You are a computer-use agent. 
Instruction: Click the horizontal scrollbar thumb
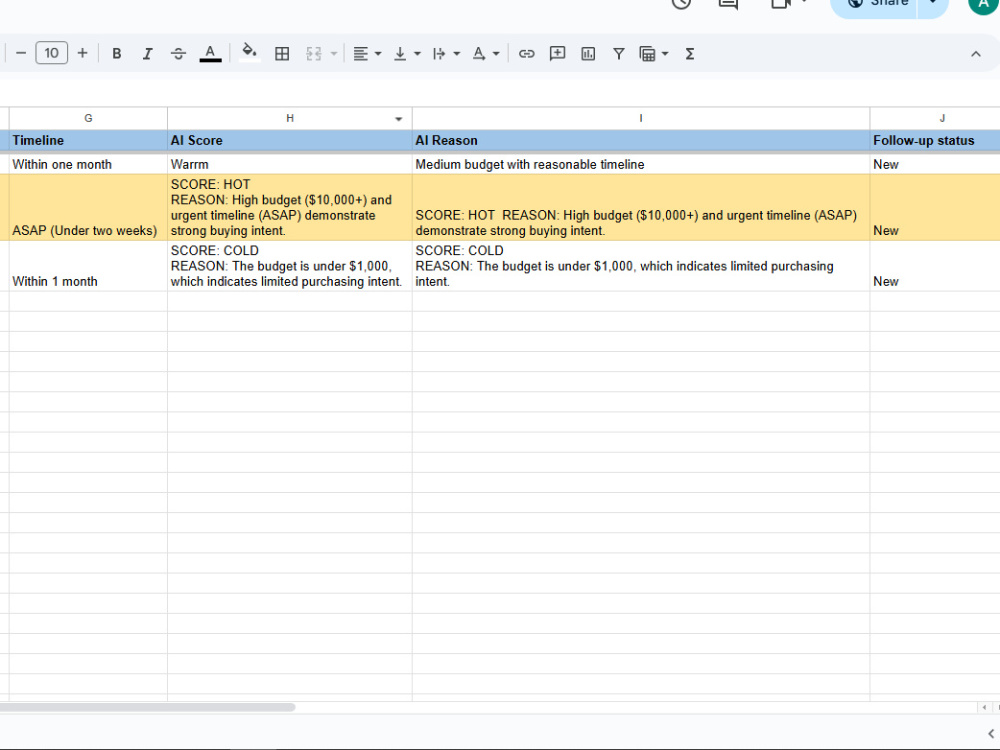[x=147, y=707]
